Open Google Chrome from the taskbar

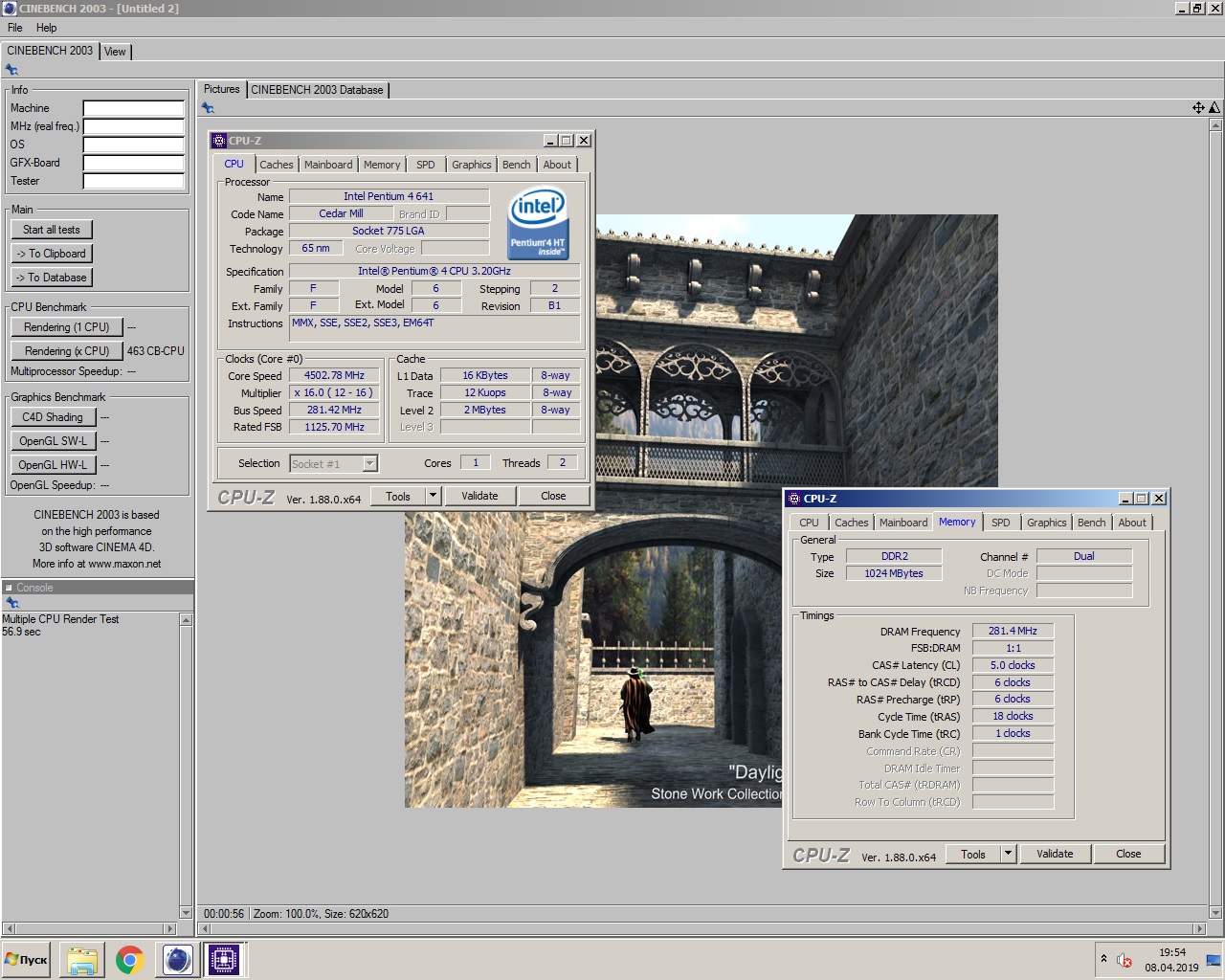click(x=129, y=959)
